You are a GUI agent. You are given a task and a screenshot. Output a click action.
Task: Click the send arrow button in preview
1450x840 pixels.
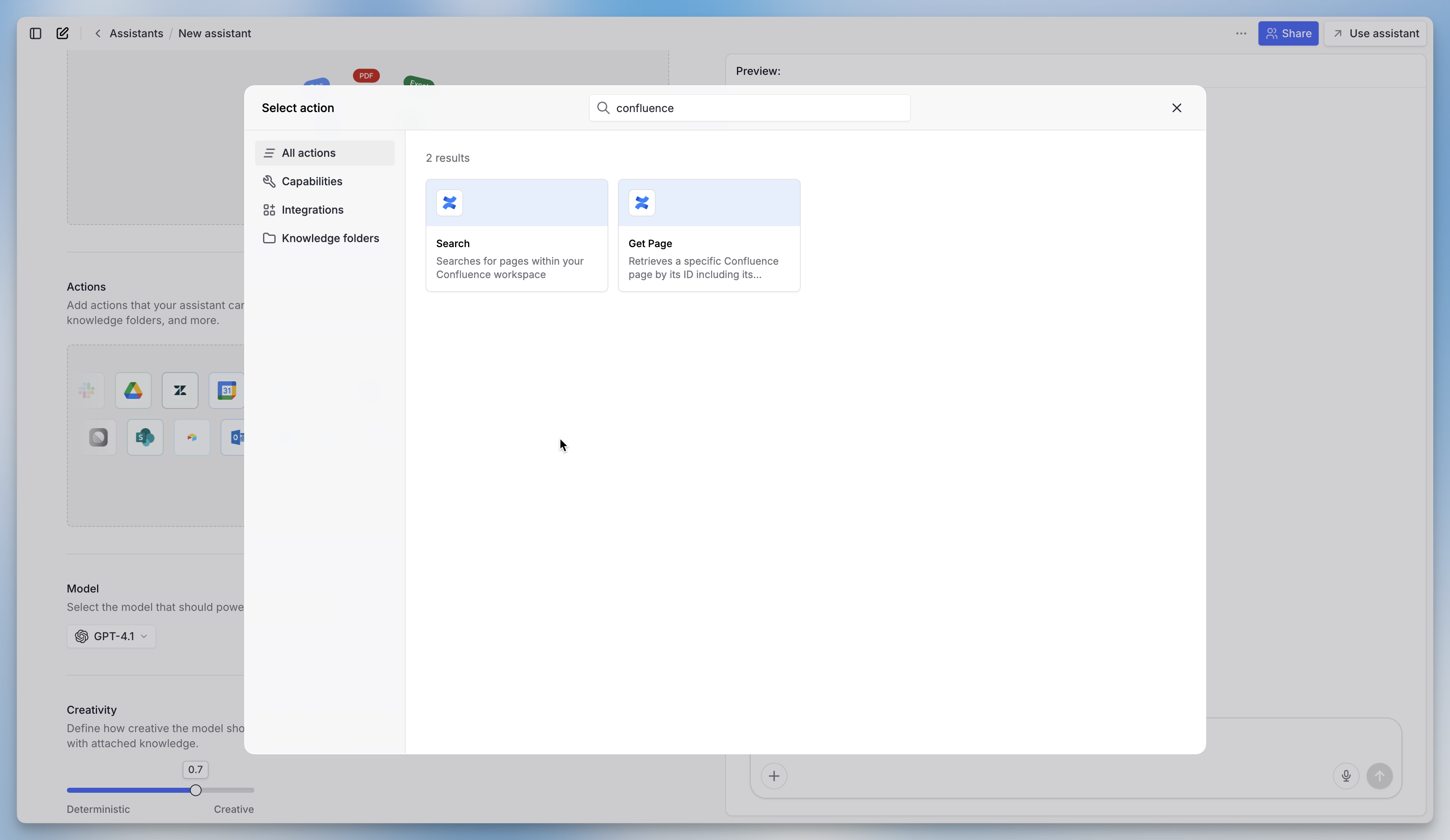pyautogui.click(x=1380, y=776)
